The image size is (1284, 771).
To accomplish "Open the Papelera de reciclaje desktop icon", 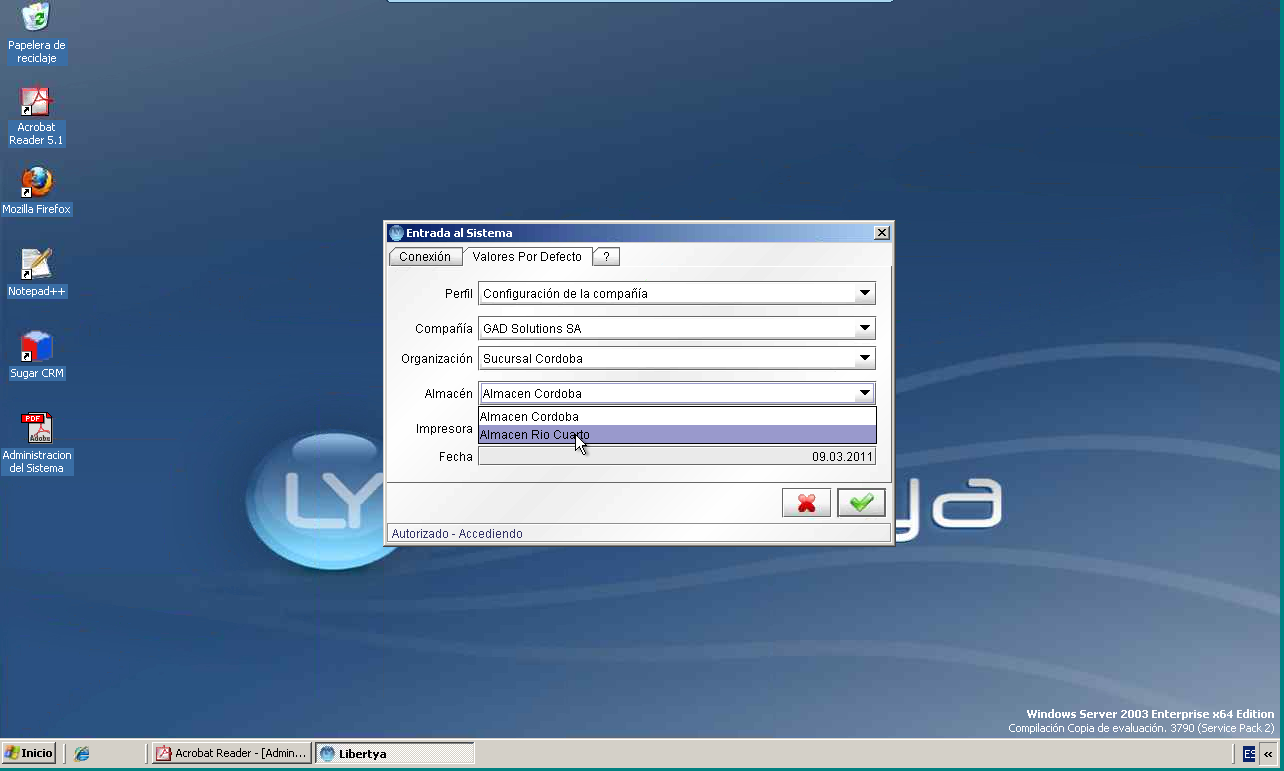I will [36, 33].
